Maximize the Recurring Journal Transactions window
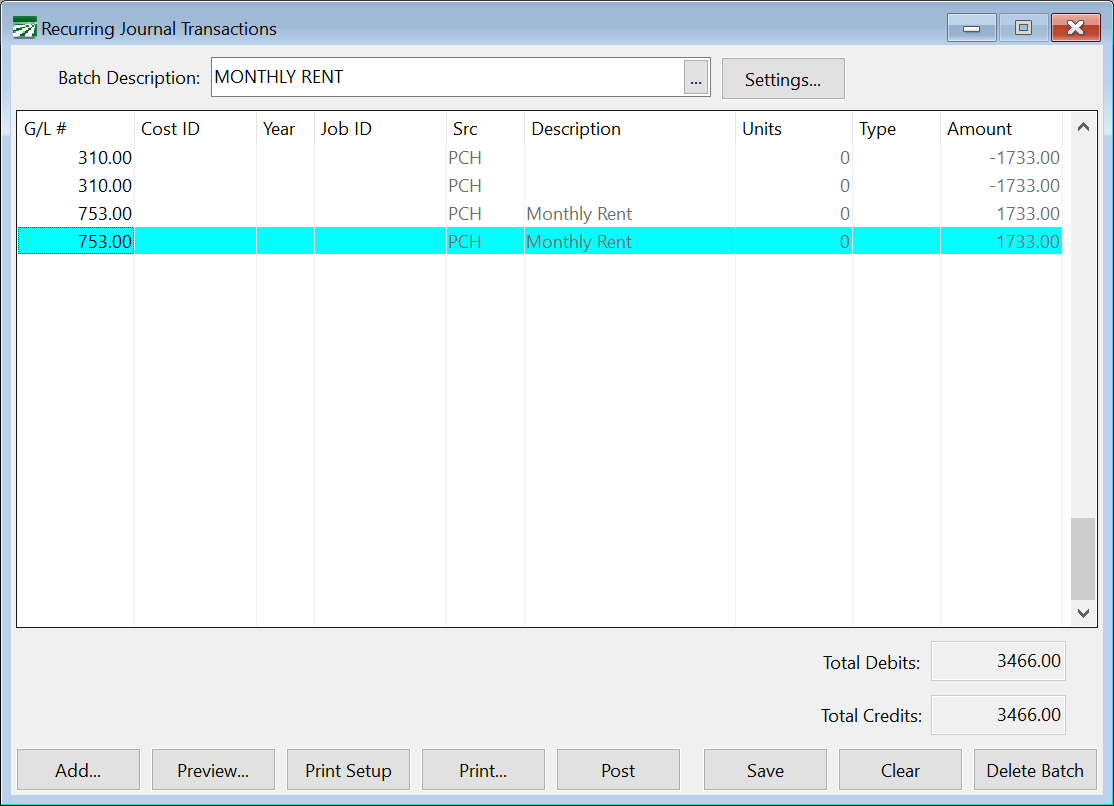 pos(1023,28)
